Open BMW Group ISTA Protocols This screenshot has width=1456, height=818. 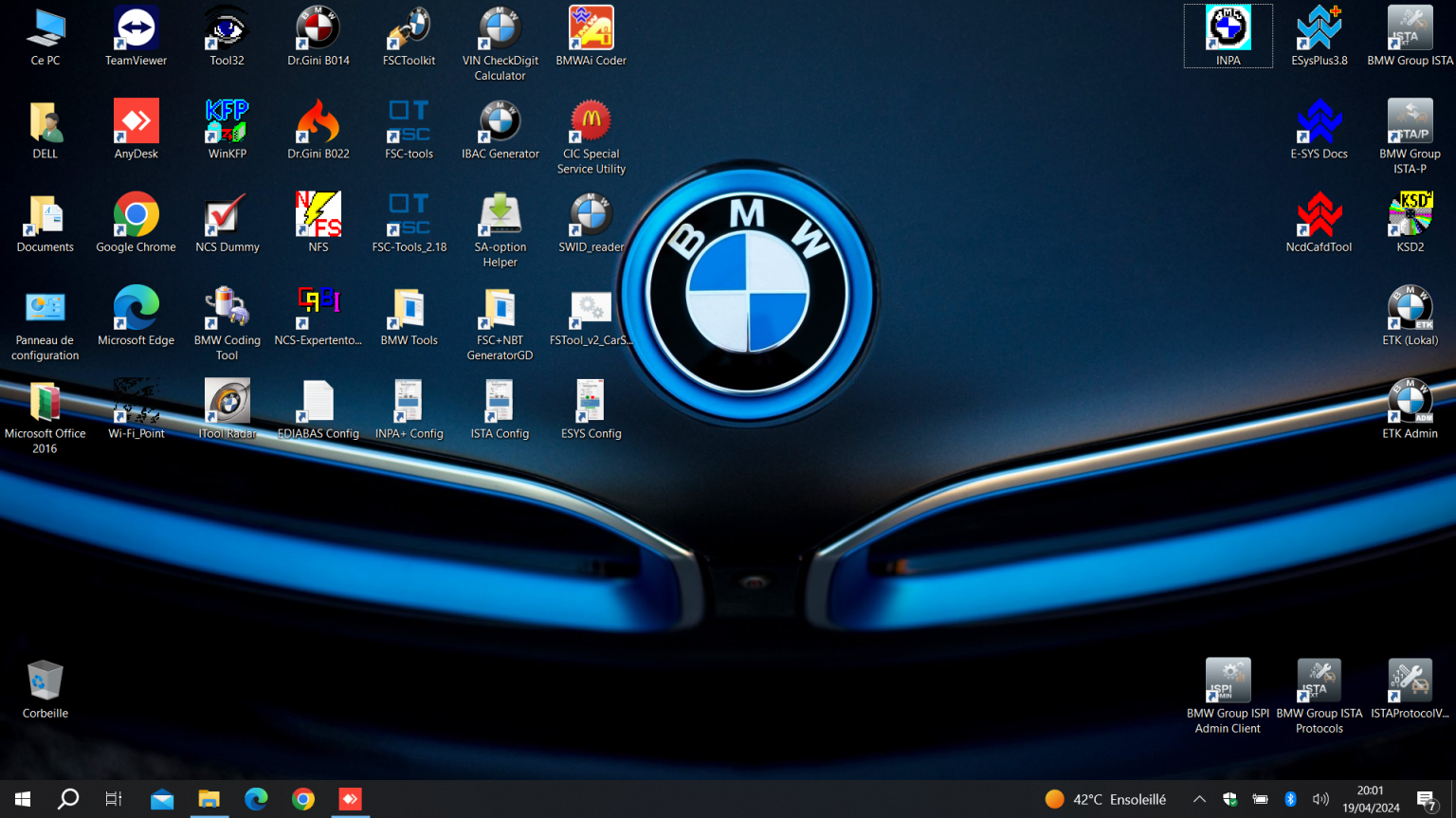click(x=1319, y=696)
